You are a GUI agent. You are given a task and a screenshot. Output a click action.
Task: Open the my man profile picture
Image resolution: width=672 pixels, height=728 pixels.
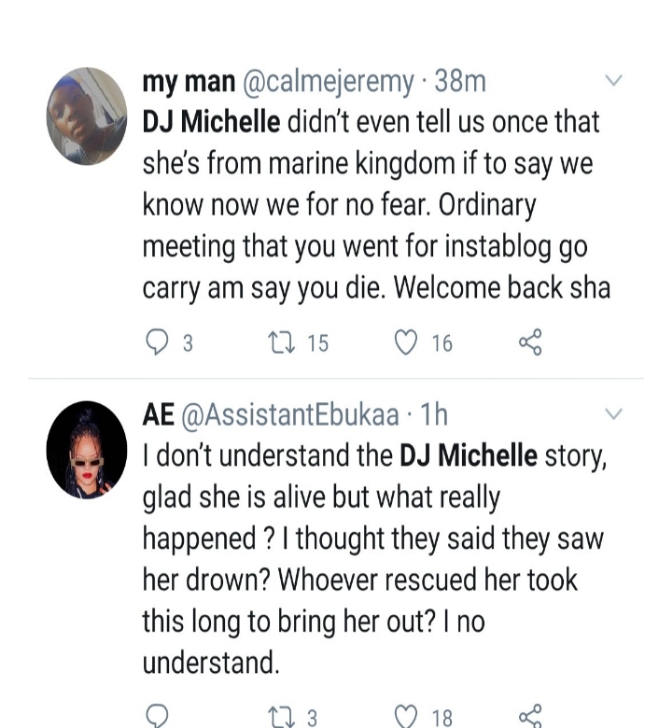87,115
